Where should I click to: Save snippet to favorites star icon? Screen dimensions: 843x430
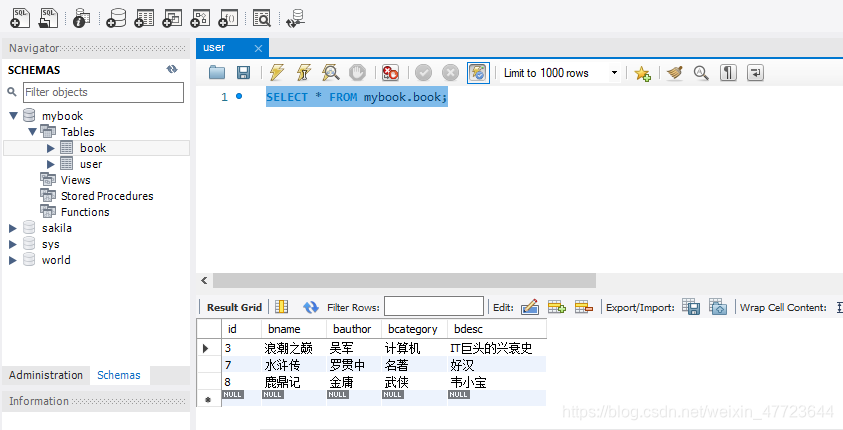tap(642, 73)
